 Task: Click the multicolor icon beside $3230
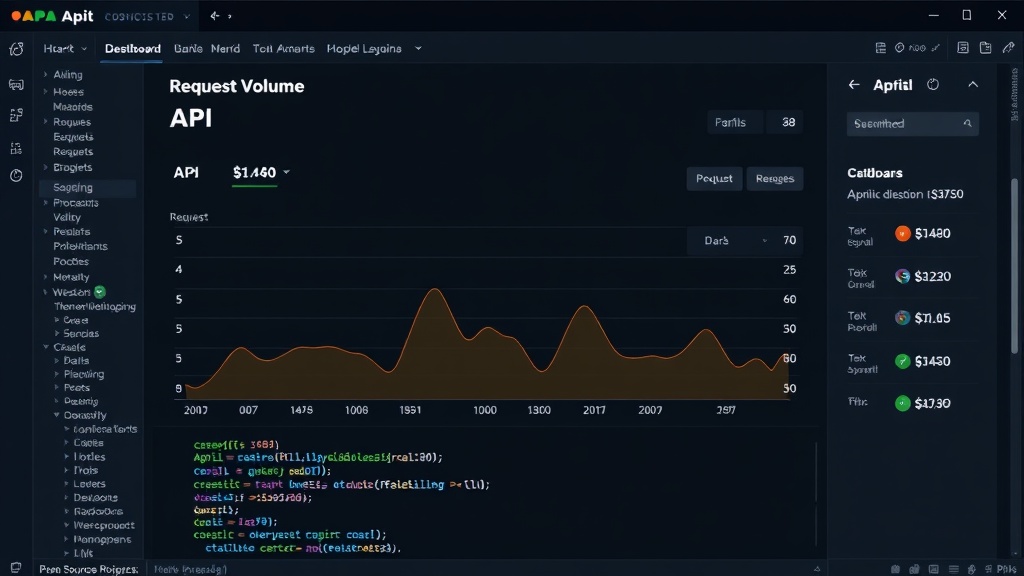[x=903, y=276]
